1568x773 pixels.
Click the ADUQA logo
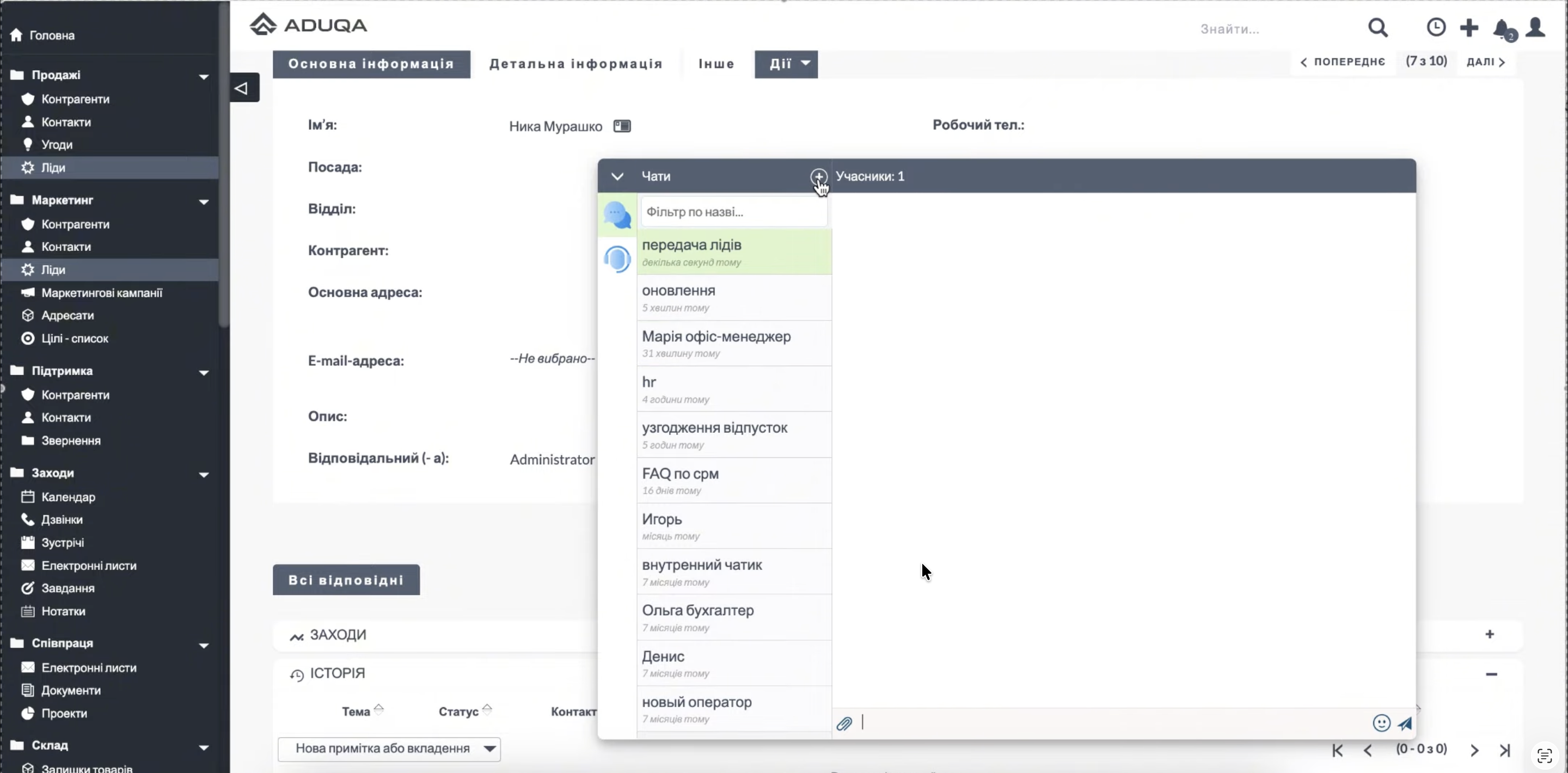tap(308, 24)
